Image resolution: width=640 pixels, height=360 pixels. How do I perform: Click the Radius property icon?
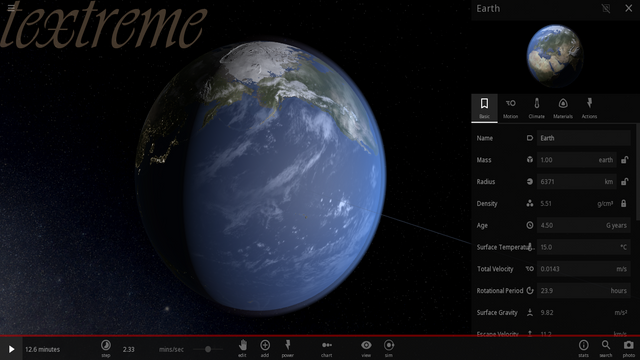click(x=530, y=182)
